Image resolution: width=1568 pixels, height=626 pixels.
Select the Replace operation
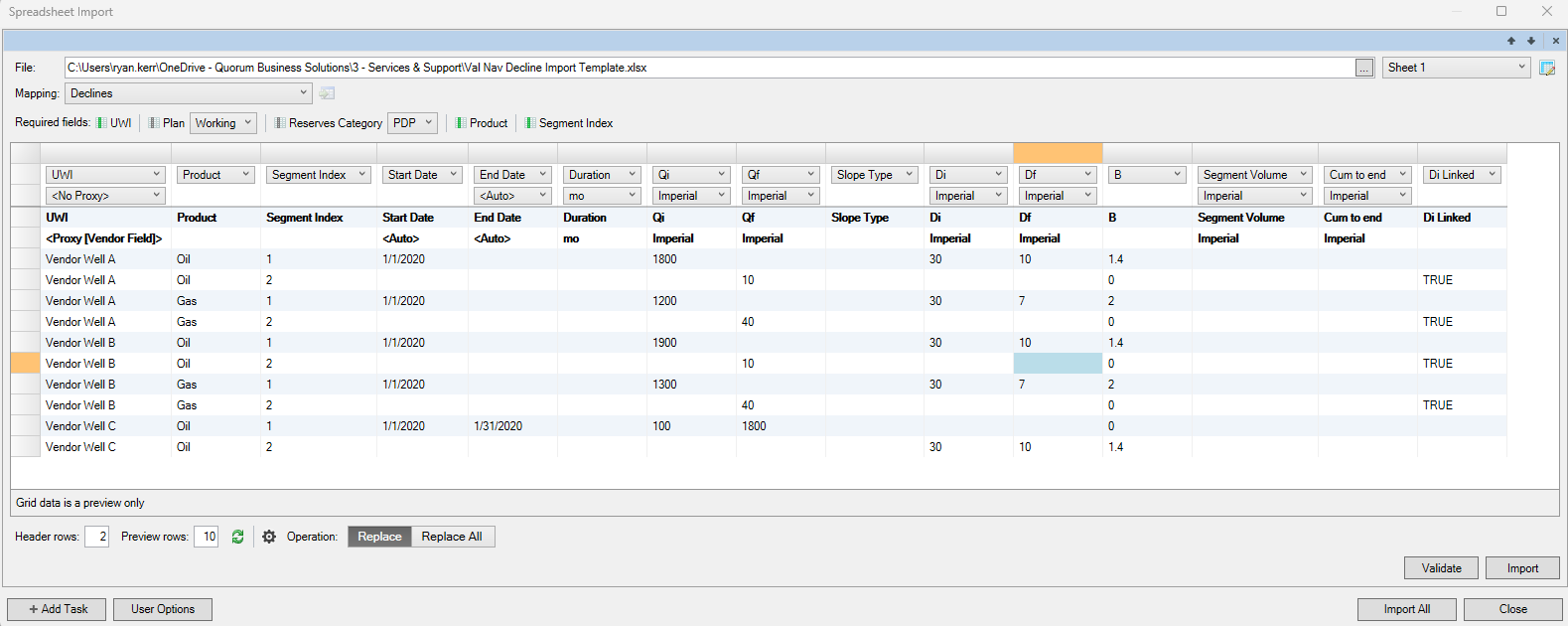(x=379, y=537)
